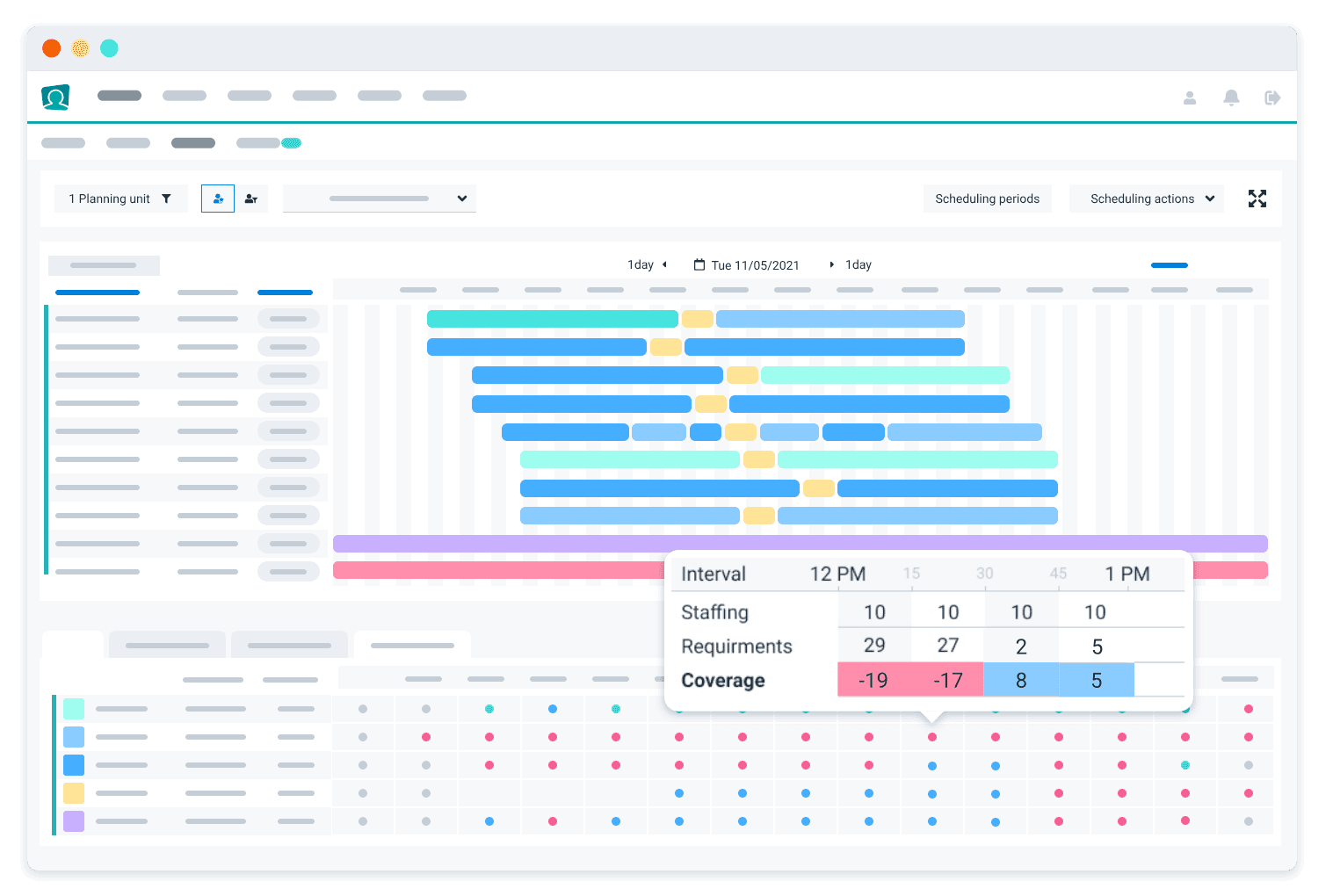
Task: Open the user profile icon
Action: (1190, 98)
